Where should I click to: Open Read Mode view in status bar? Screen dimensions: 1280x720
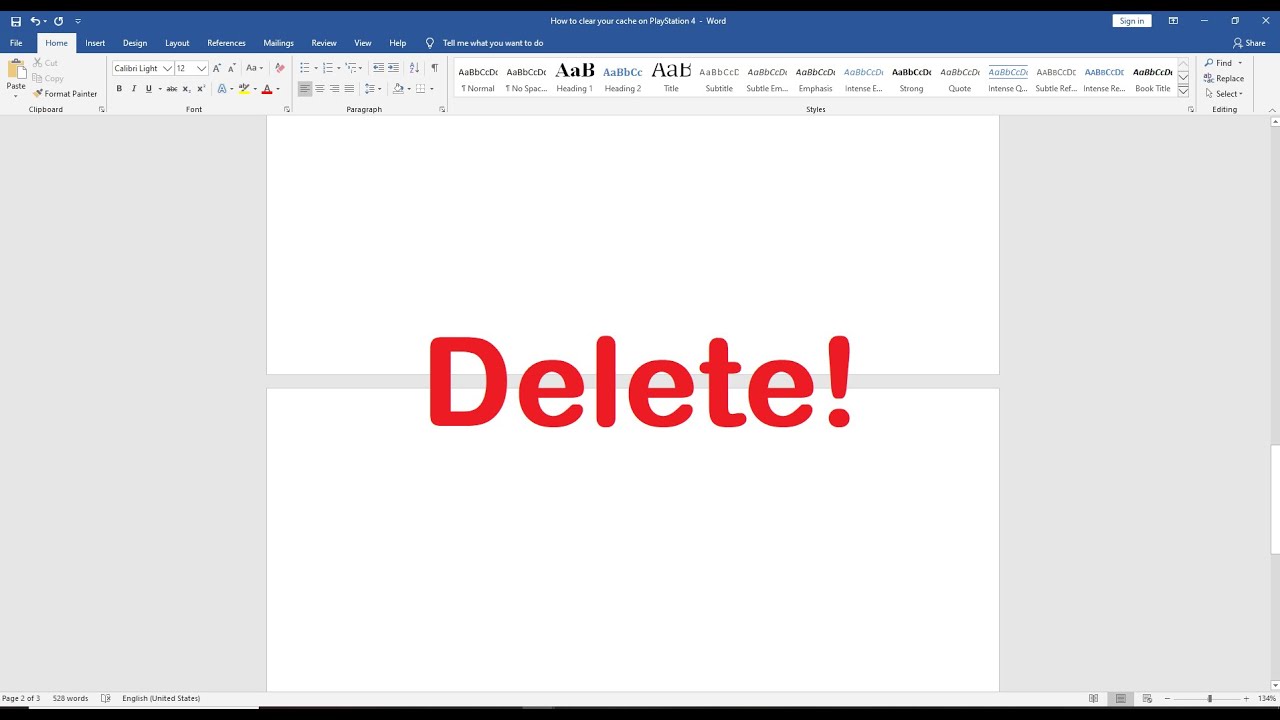point(1094,698)
